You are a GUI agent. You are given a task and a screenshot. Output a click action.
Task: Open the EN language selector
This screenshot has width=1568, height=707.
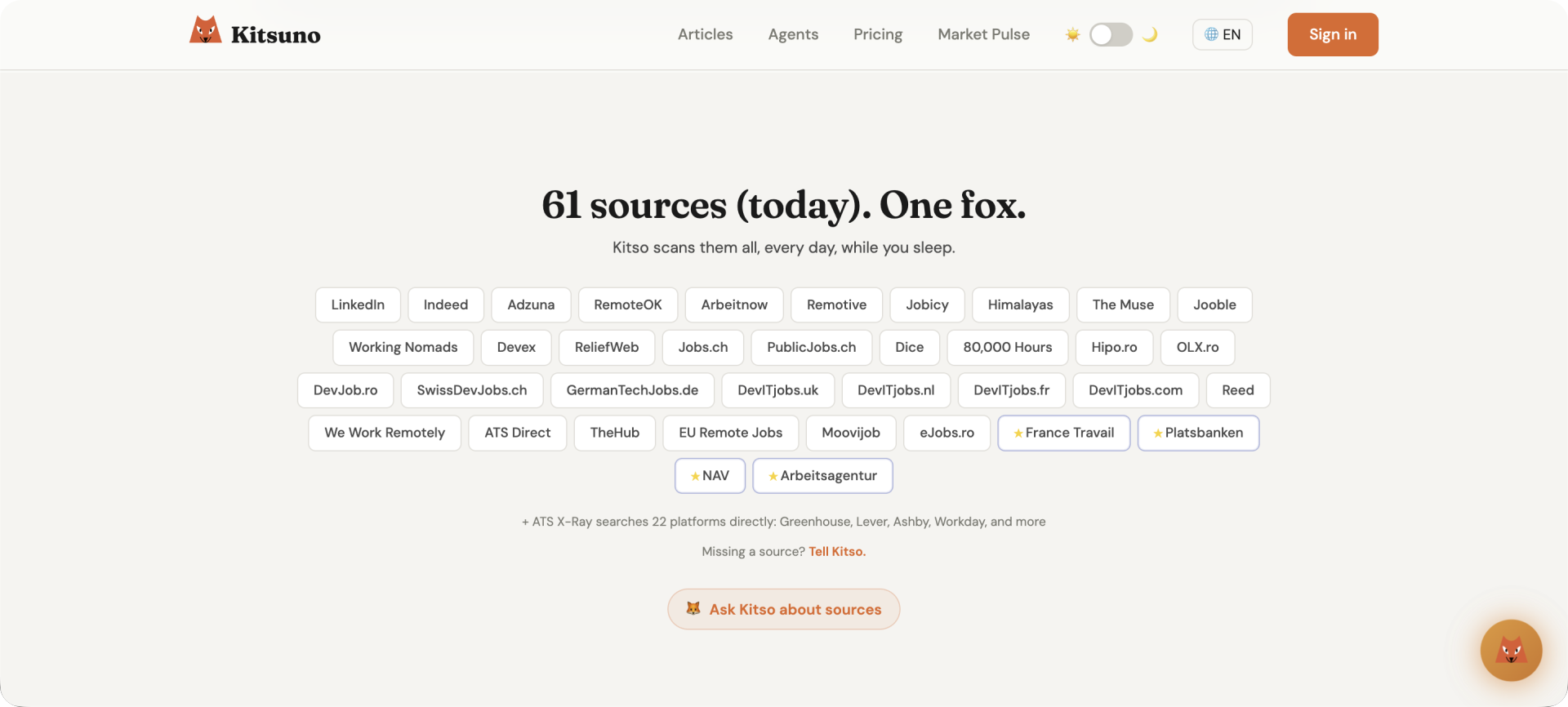click(x=1223, y=34)
